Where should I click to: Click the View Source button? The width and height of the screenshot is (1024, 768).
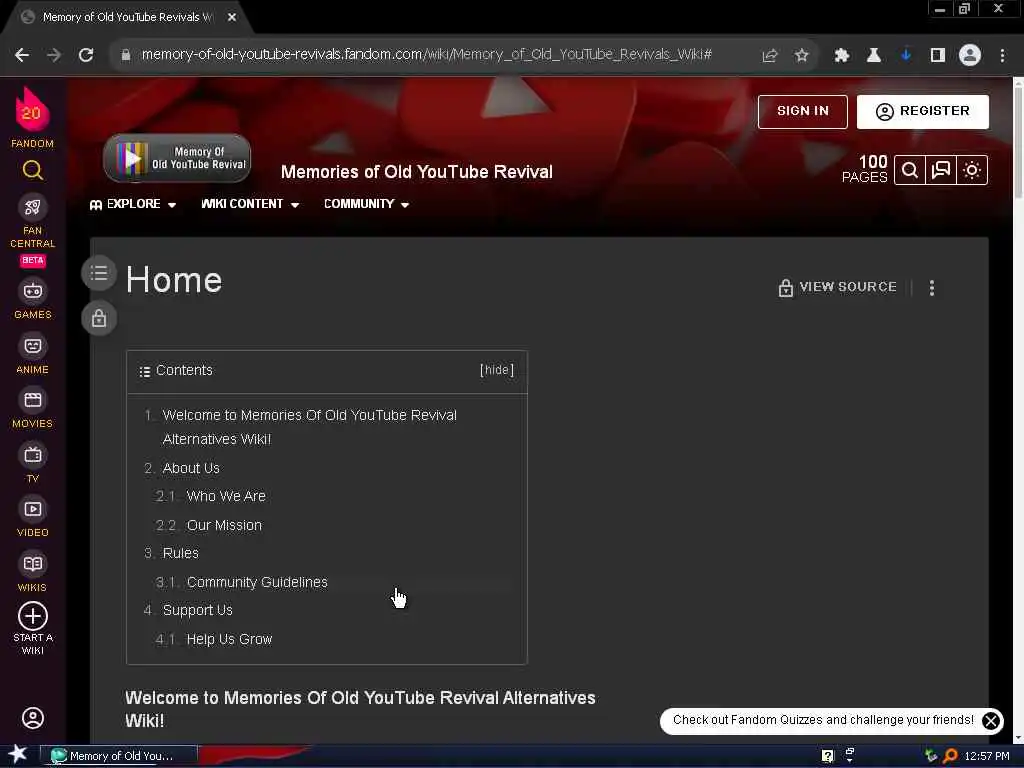tap(837, 287)
